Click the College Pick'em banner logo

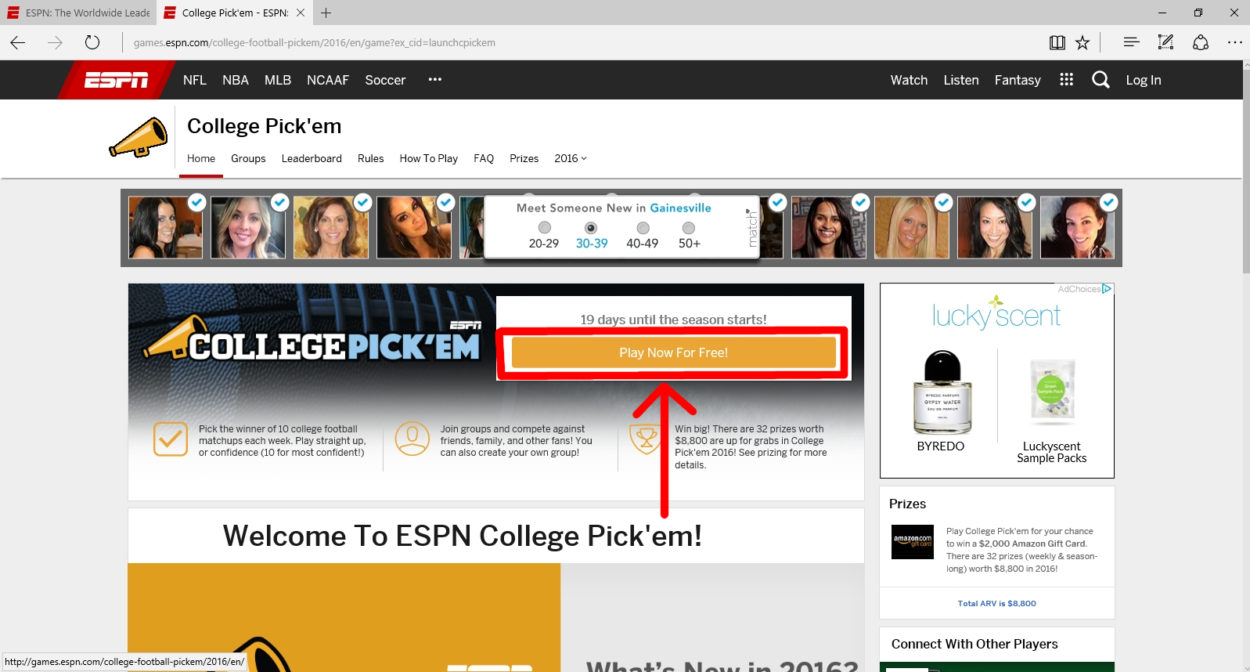[313, 341]
